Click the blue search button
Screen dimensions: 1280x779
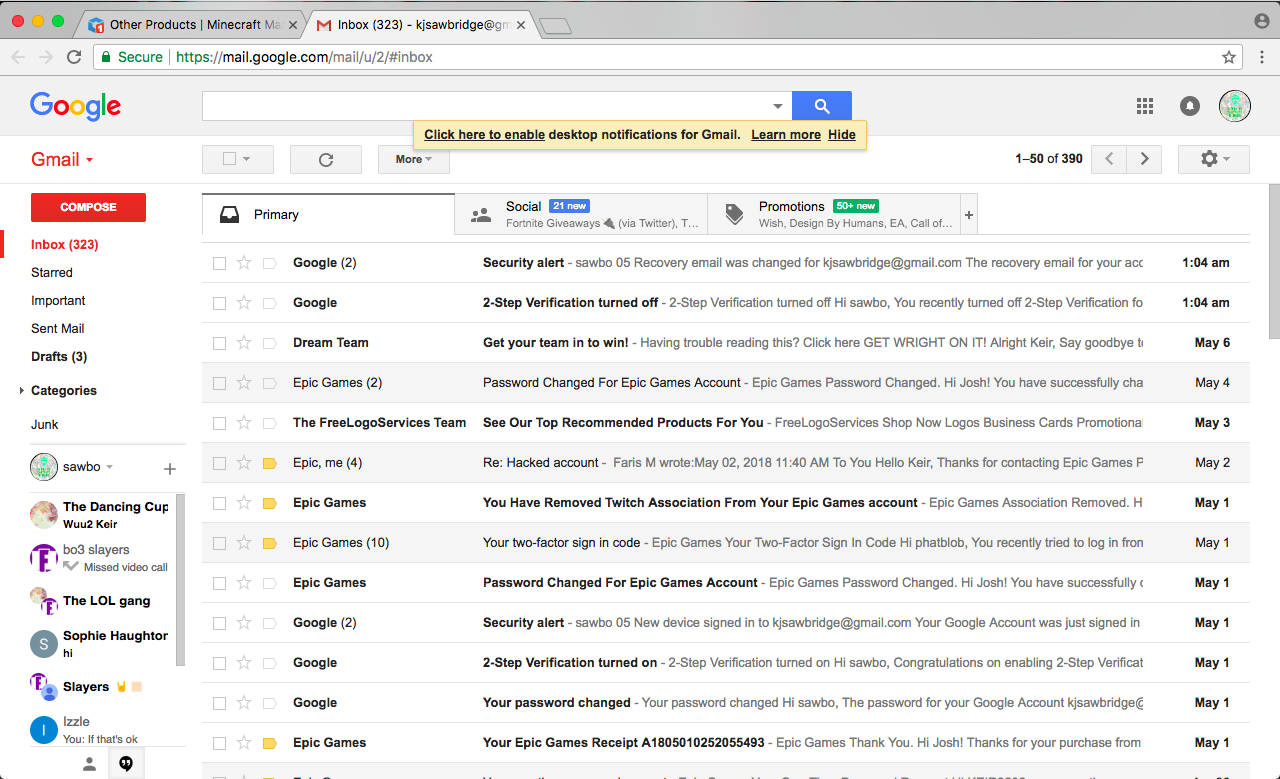click(x=822, y=106)
